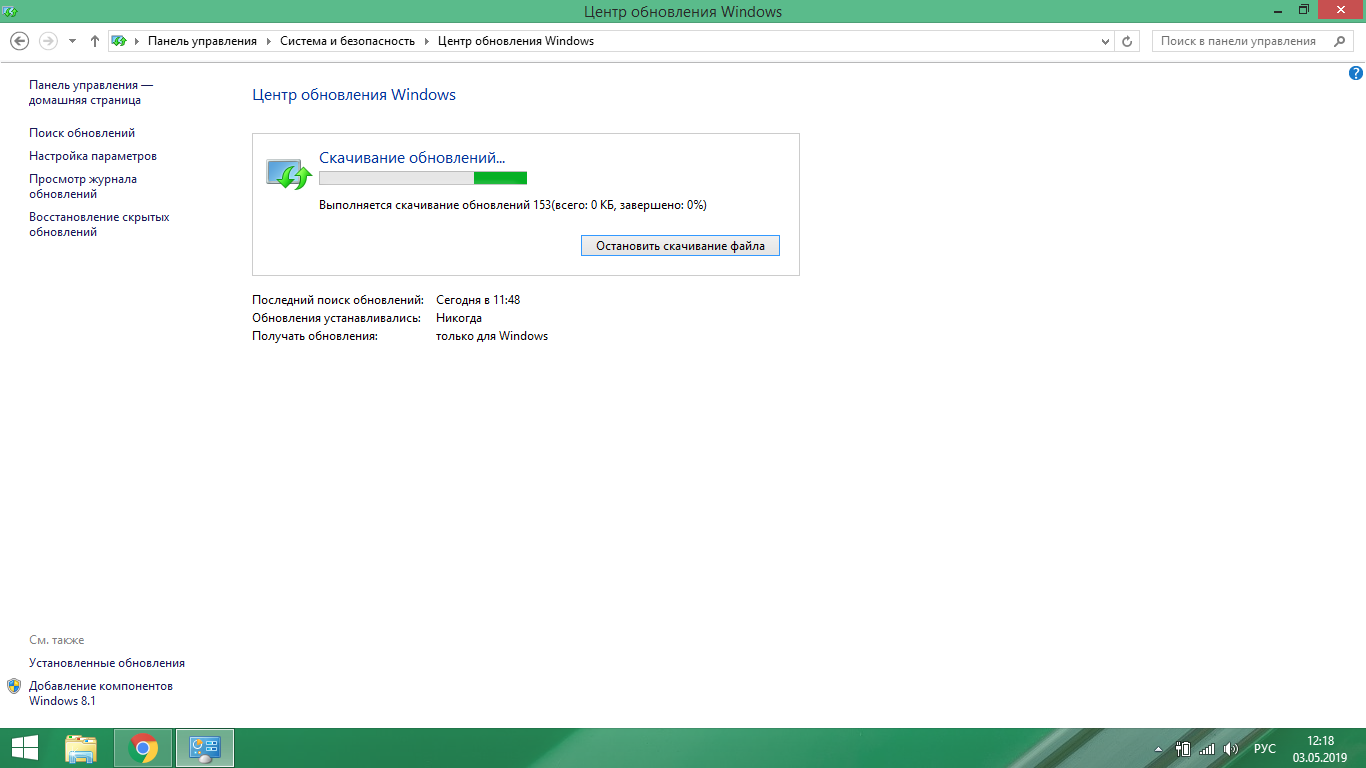
Task: Click shield icon beside 'Добавление компонентов'
Action: tap(14, 686)
